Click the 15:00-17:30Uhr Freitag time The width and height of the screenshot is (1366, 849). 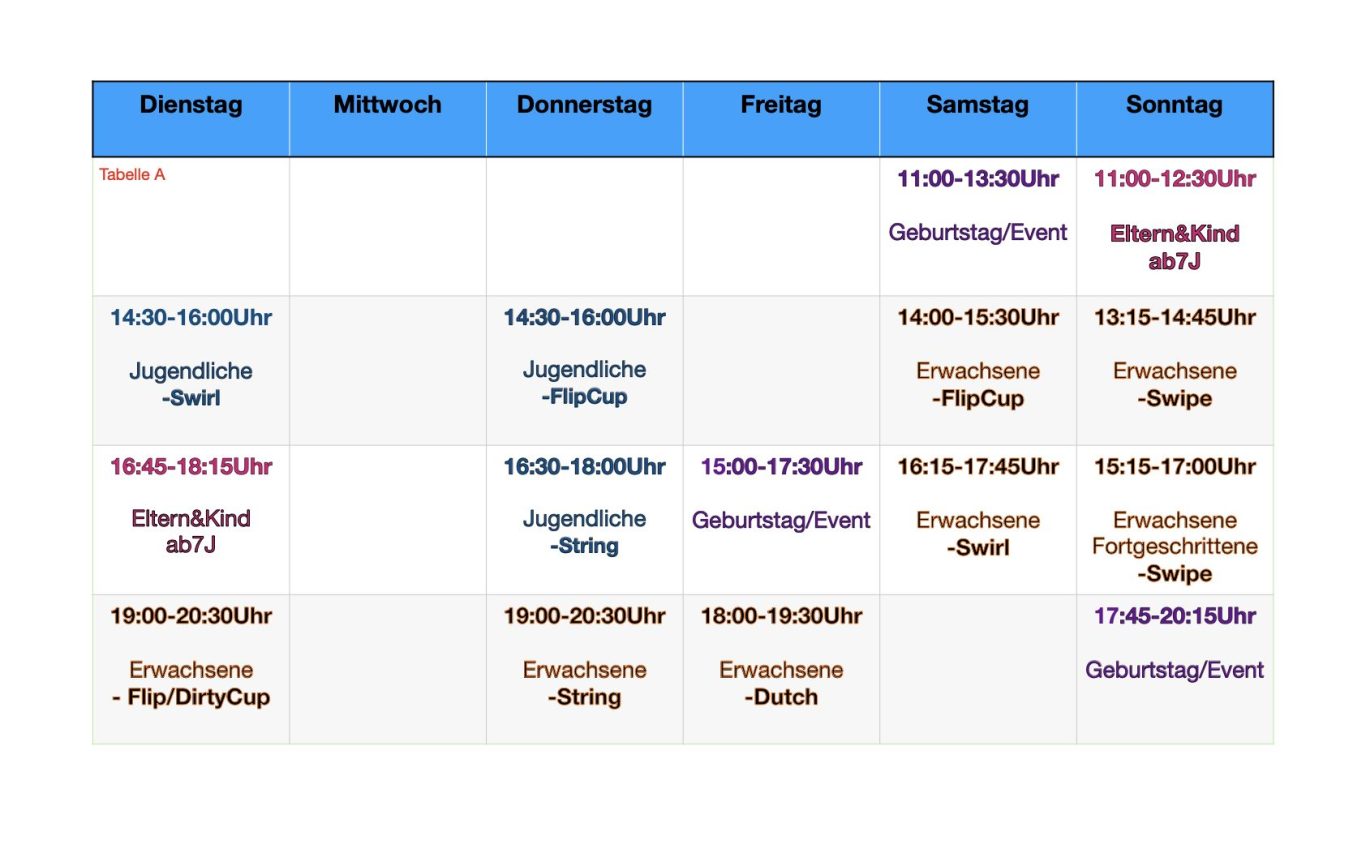pyautogui.click(x=781, y=467)
